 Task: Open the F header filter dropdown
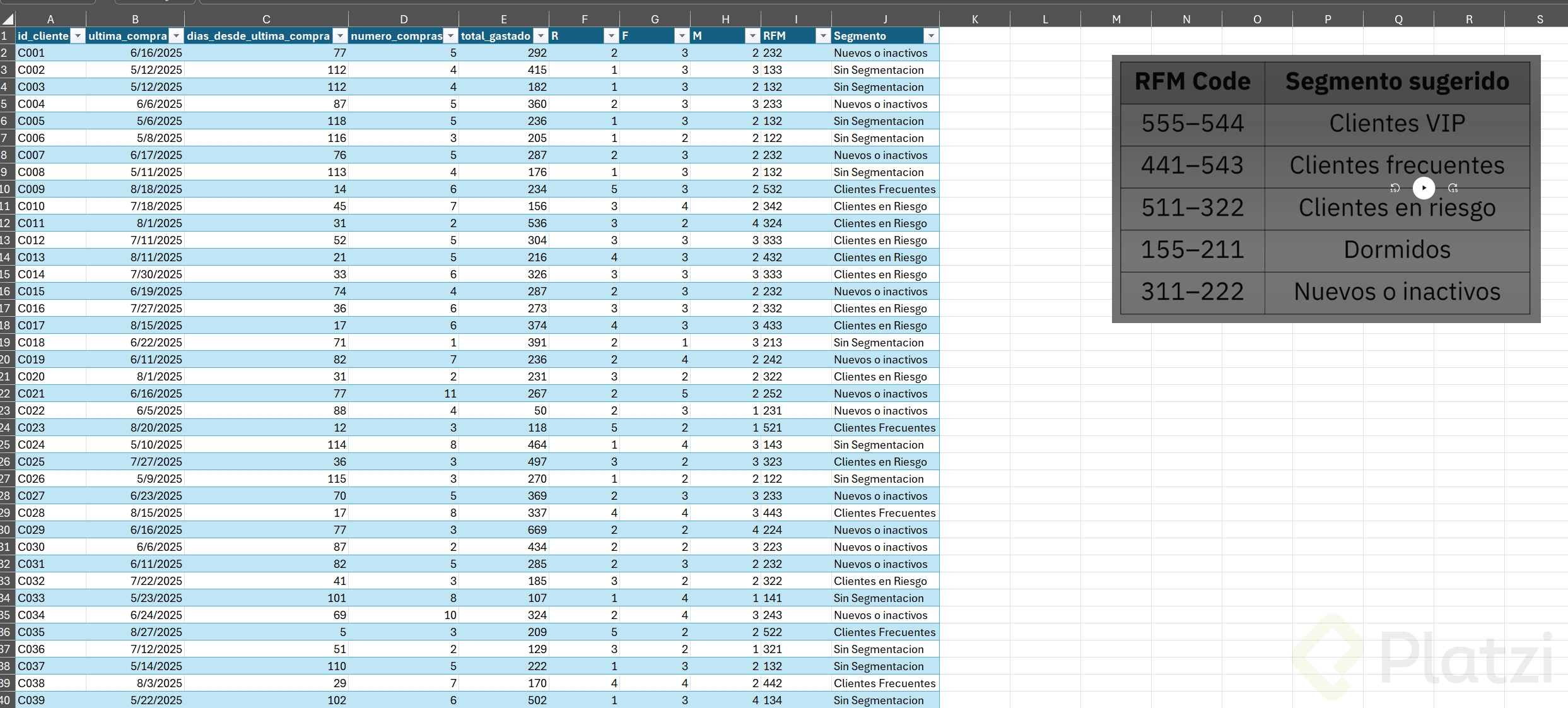pos(682,36)
